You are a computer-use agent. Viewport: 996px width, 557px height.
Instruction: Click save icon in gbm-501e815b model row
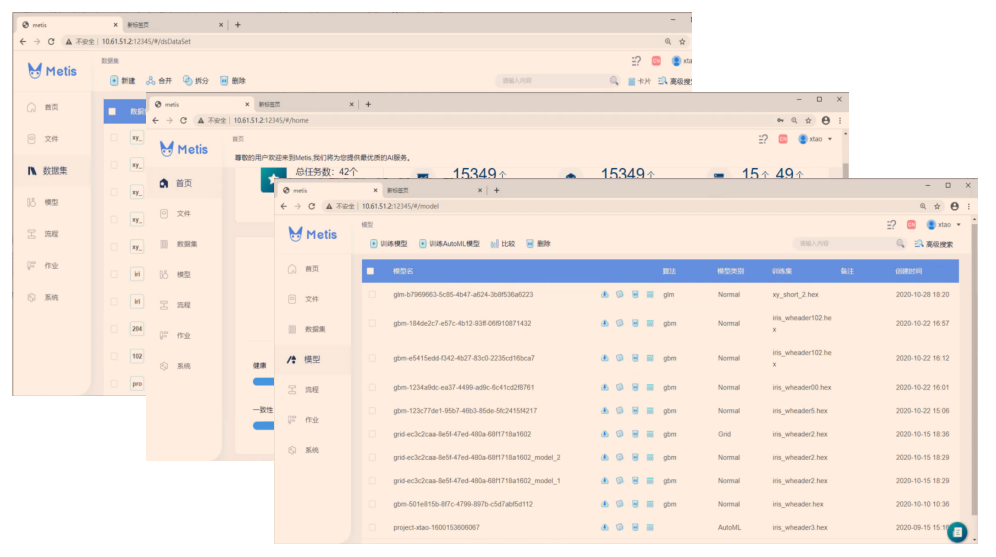click(x=635, y=504)
